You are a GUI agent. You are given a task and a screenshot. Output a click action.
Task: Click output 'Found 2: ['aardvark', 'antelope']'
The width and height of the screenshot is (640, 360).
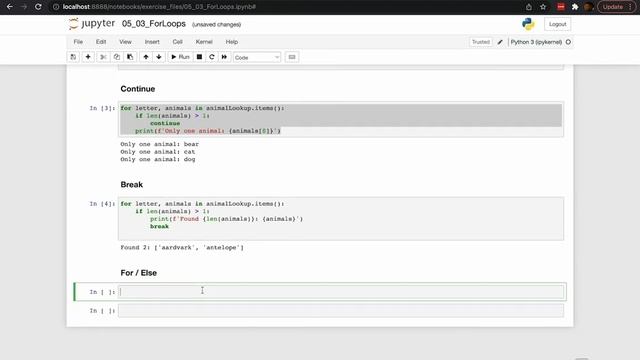click(182, 247)
